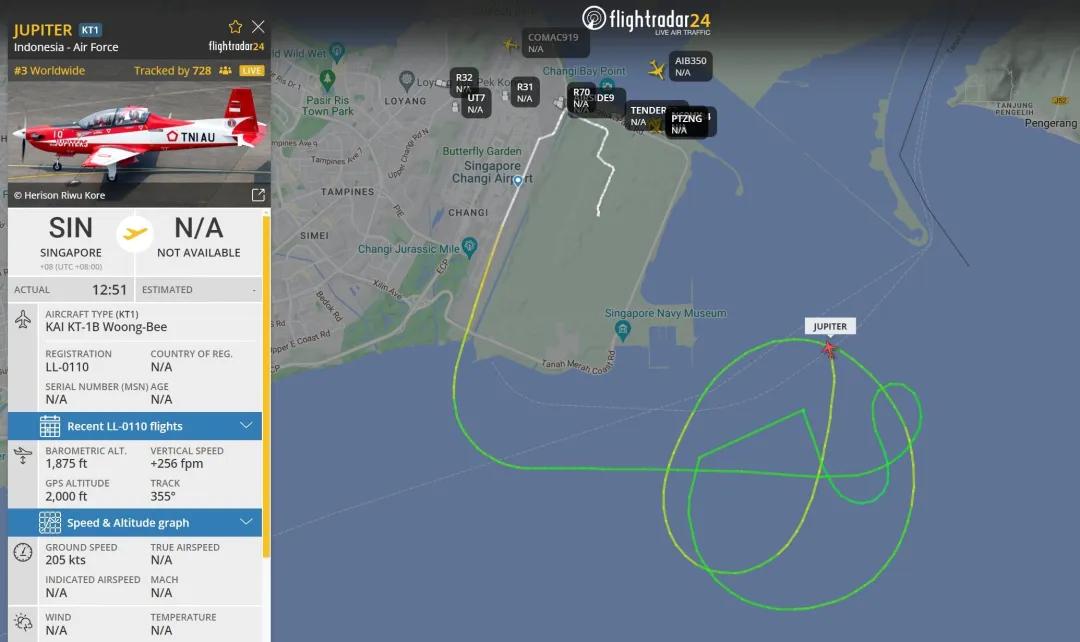Click the LIVE tracking badge
1080x642 pixels.
pyautogui.click(x=251, y=70)
